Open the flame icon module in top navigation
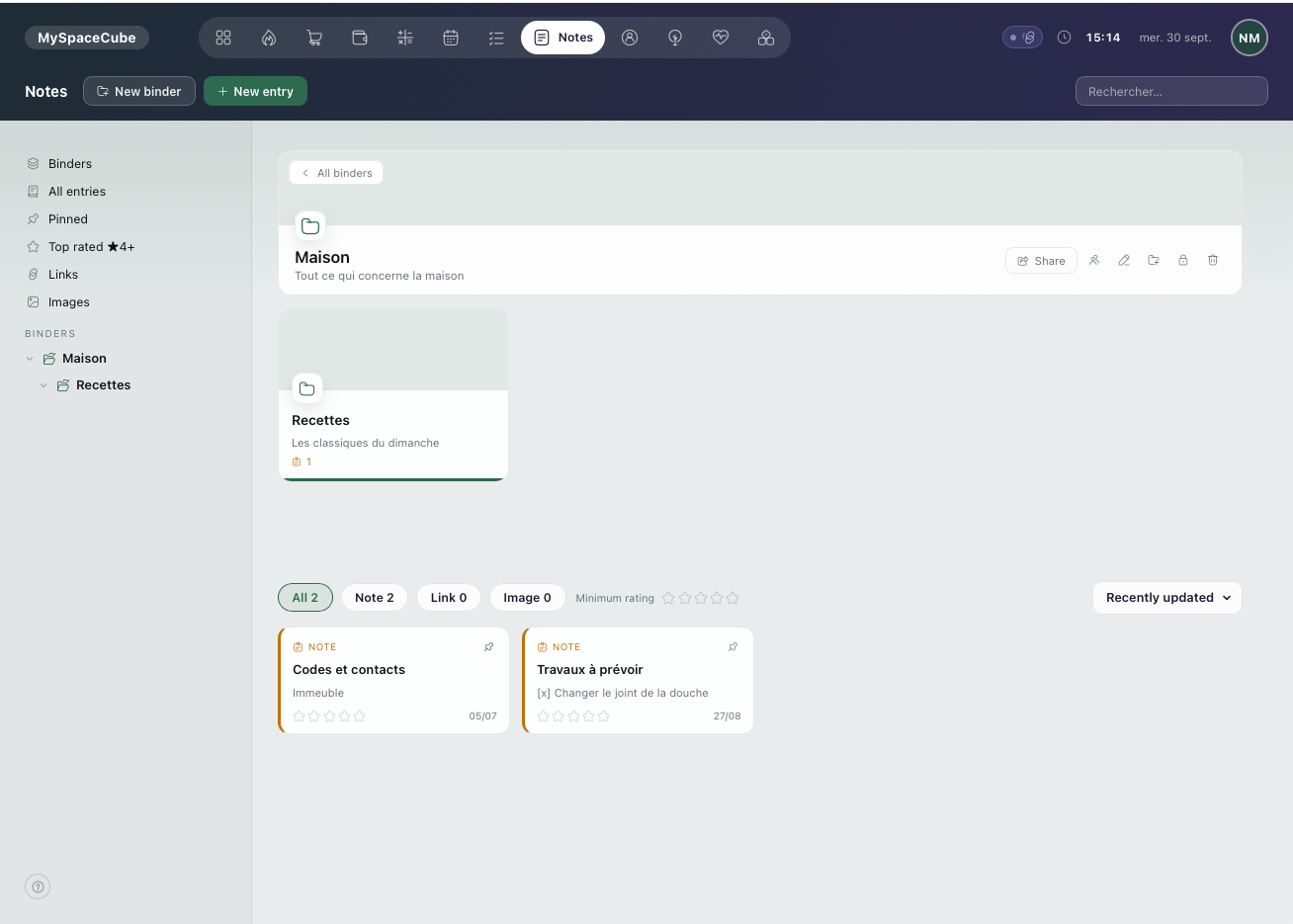The width and height of the screenshot is (1293, 924). [x=269, y=38]
